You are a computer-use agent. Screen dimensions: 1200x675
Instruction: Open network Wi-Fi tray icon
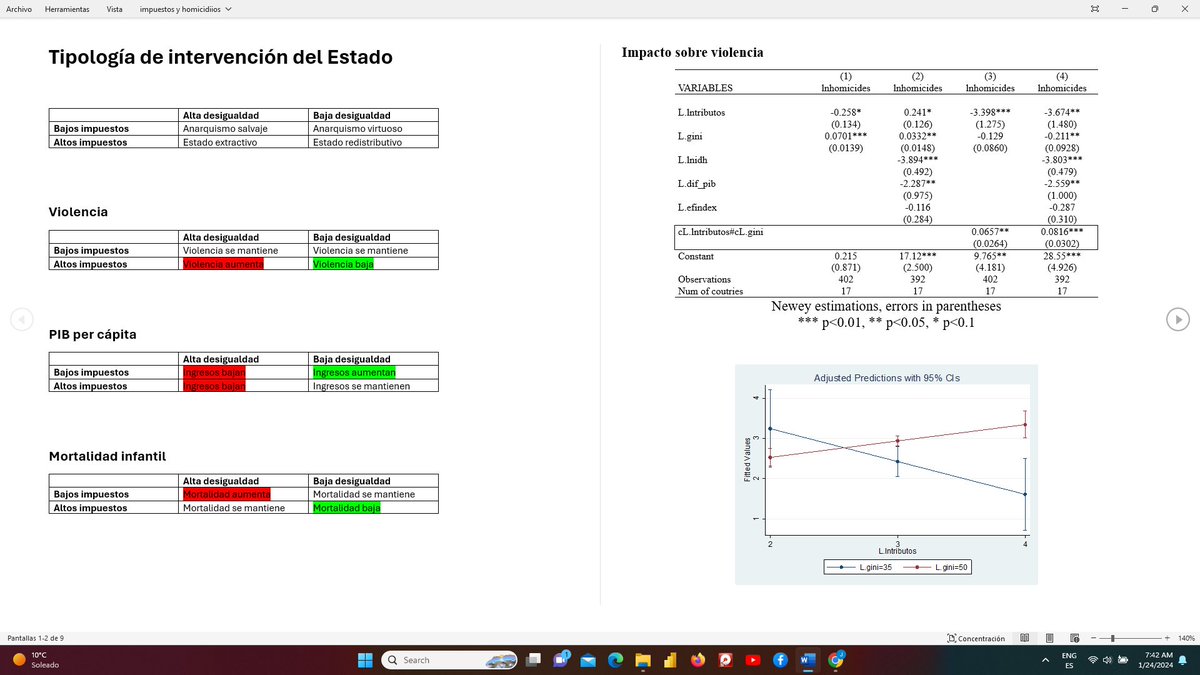[1093, 660]
